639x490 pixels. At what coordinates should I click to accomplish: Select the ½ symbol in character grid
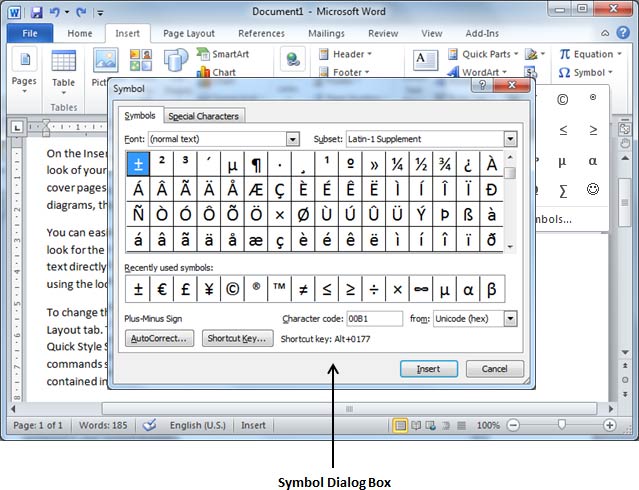[421, 164]
